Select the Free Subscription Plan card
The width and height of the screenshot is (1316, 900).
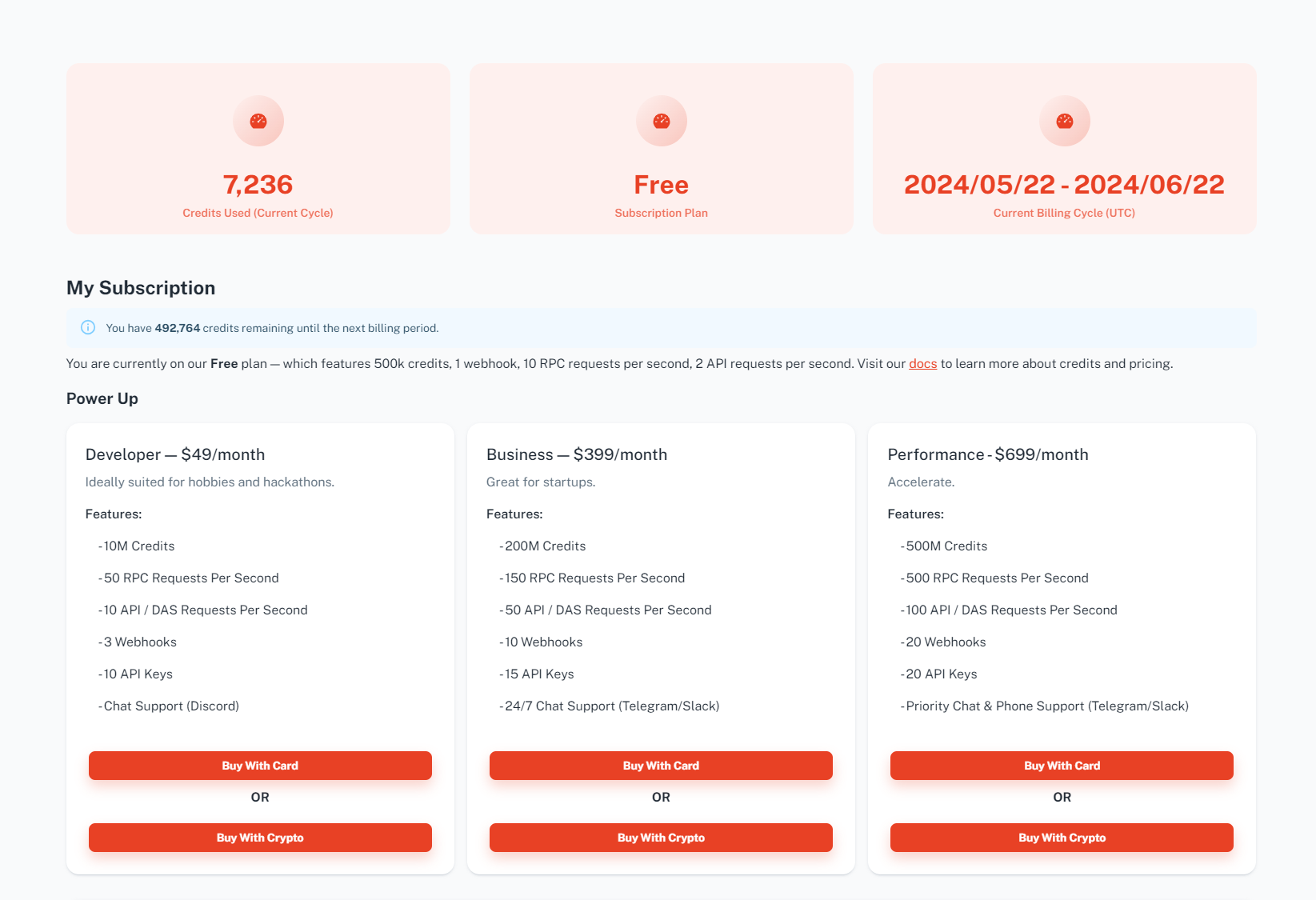point(661,149)
